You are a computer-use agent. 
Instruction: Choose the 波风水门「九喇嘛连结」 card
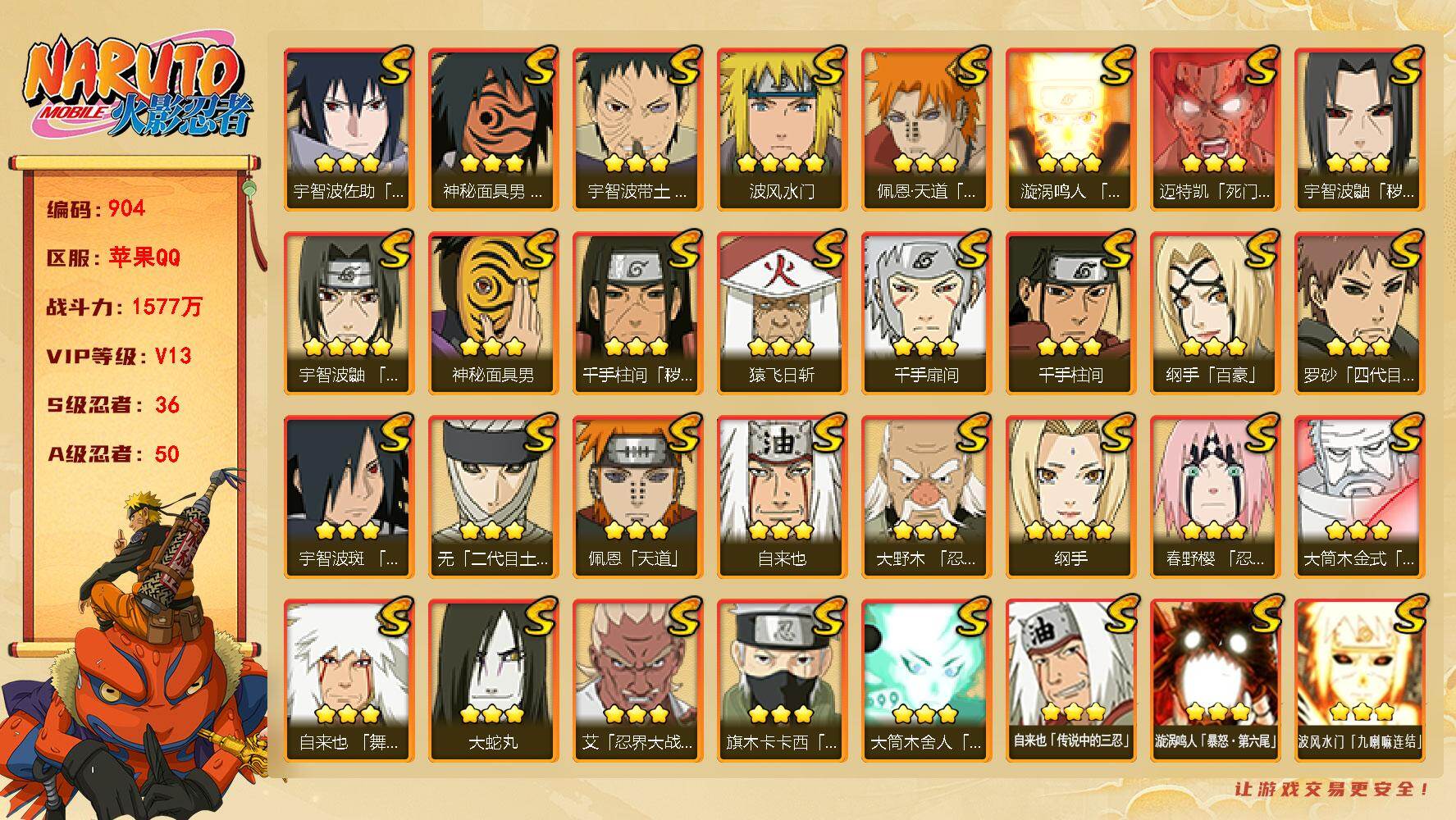coord(1359,680)
